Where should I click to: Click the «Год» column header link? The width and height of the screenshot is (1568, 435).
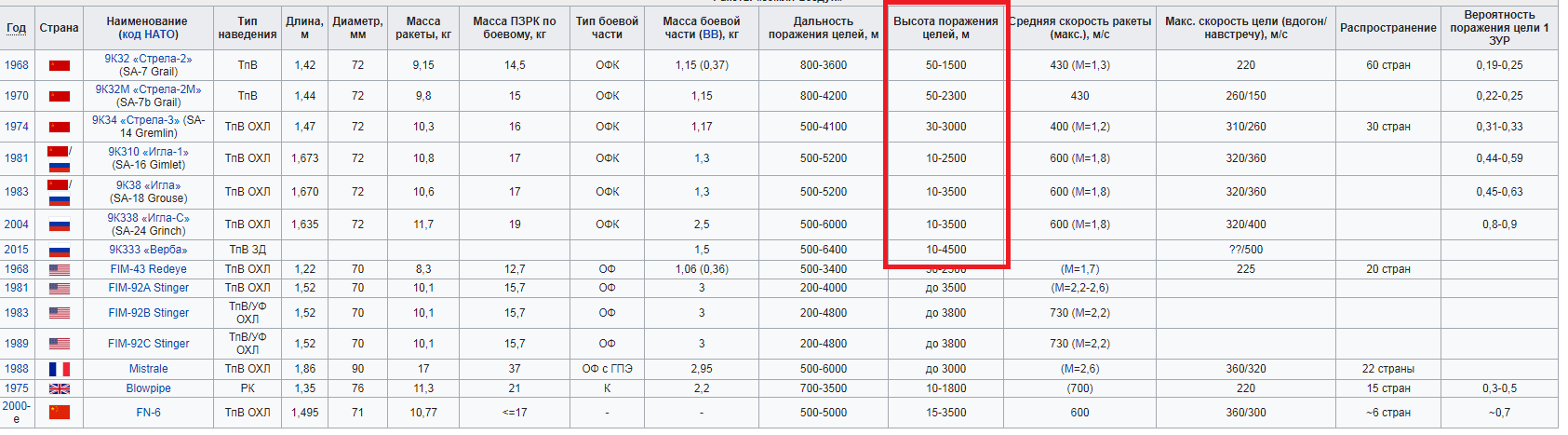click(x=16, y=28)
